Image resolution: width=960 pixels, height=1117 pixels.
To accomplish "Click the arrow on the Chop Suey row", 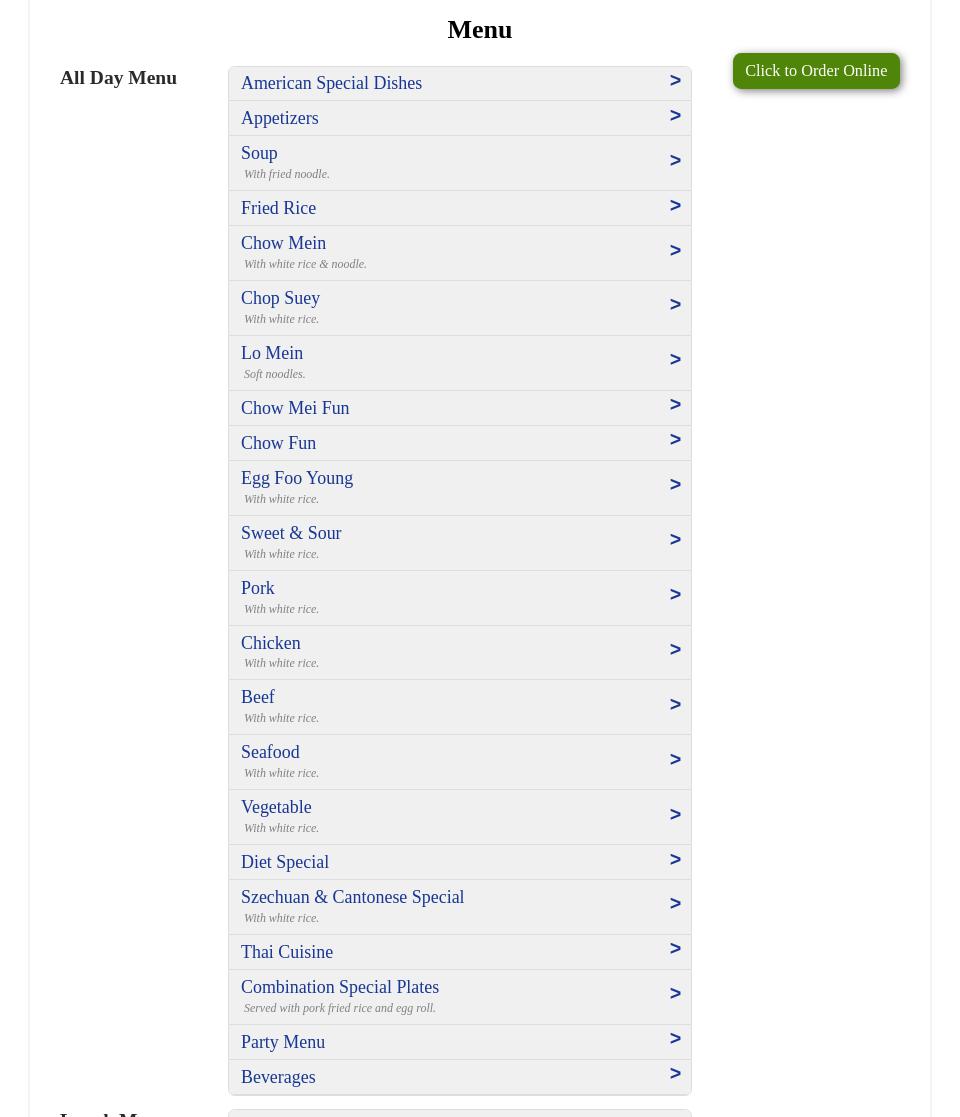I will pyautogui.click(x=675, y=305).
